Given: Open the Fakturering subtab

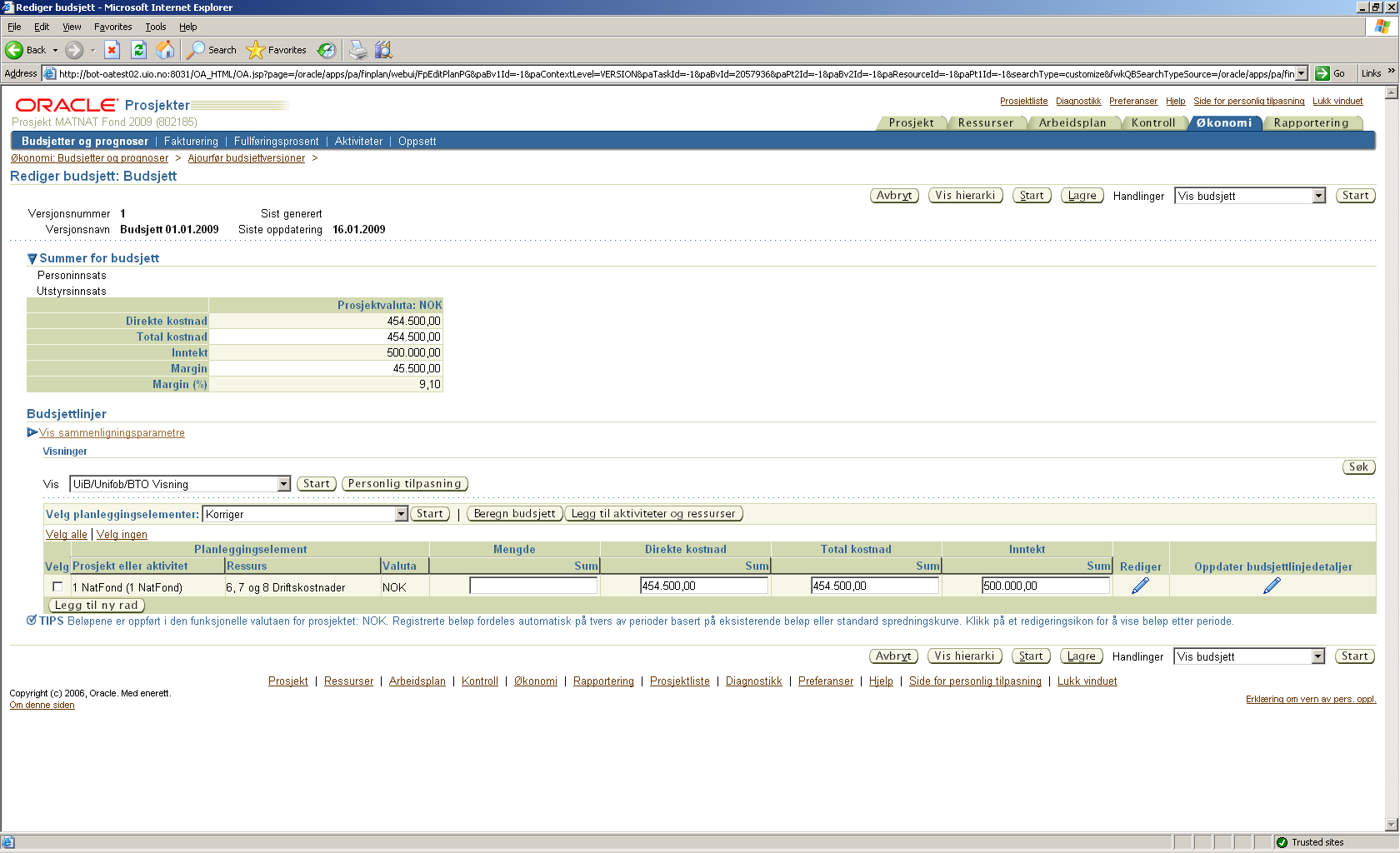Looking at the screenshot, I should point(191,142).
